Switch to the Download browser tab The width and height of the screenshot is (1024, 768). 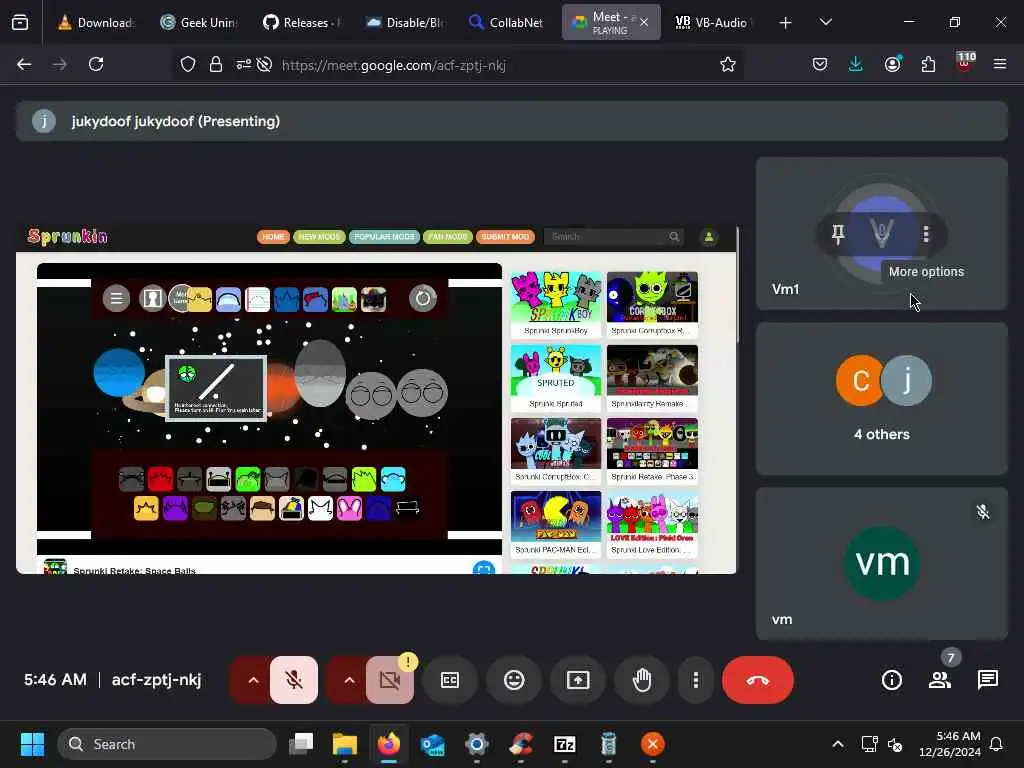97,22
